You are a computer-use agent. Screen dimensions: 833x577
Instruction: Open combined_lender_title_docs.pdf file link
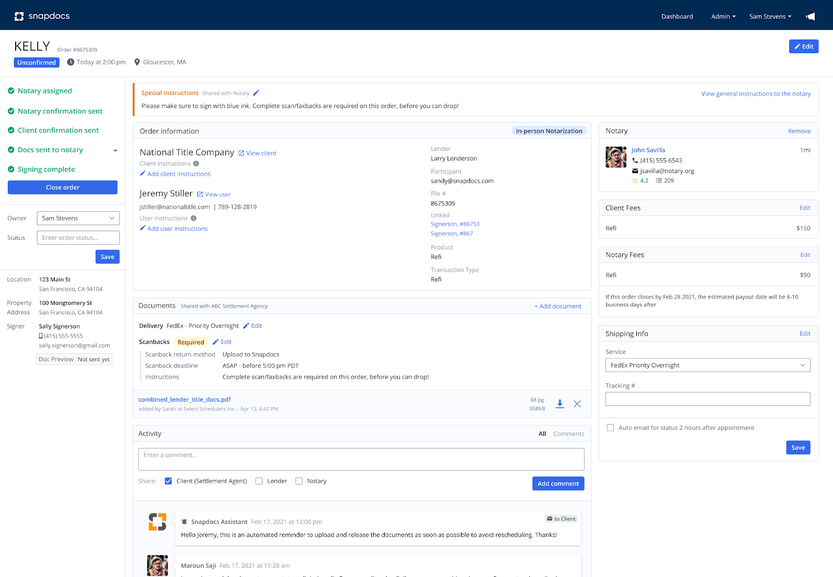184,400
